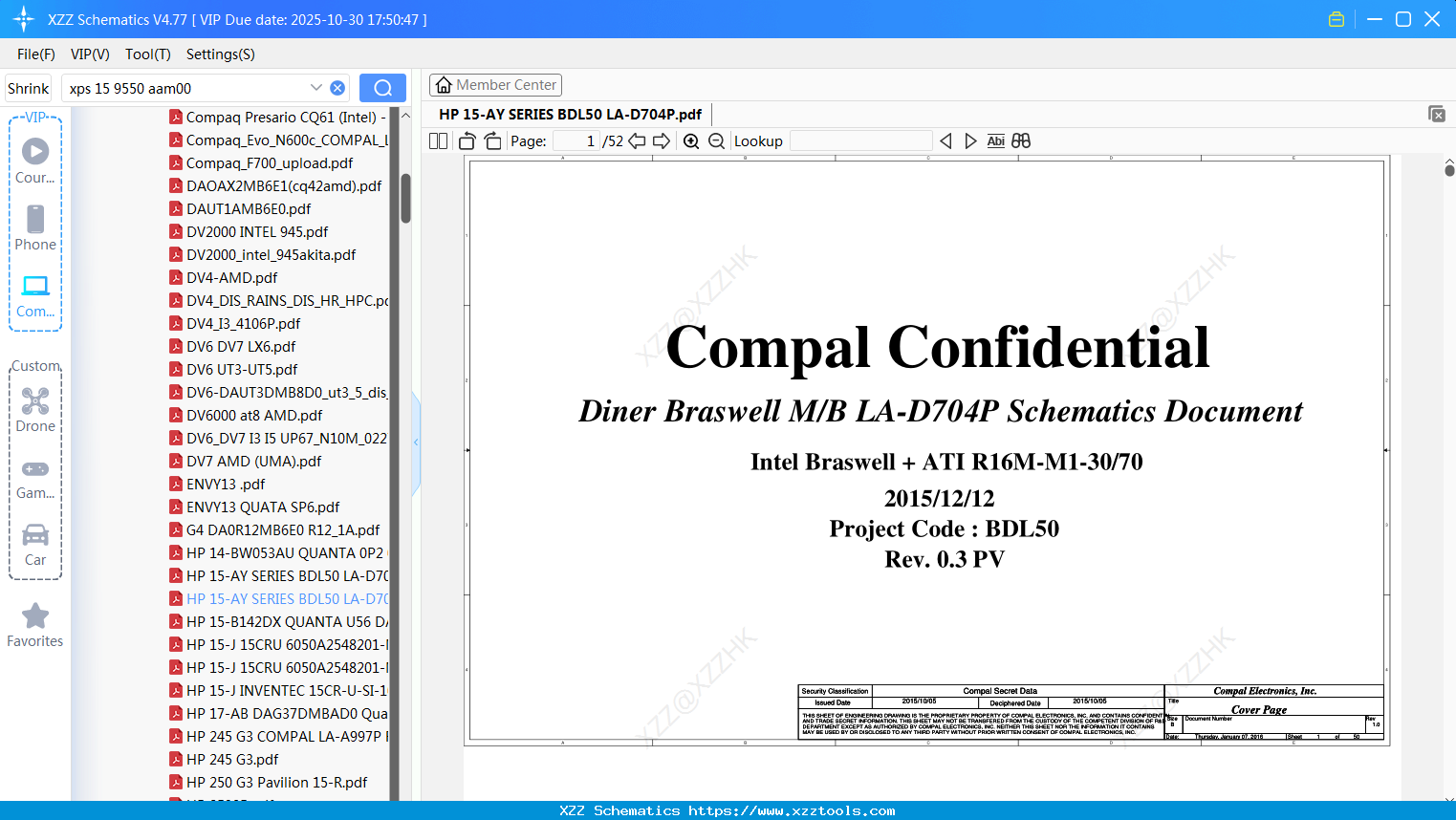Open HP 15-B142DX QUANTA U56 file

click(278, 621)
